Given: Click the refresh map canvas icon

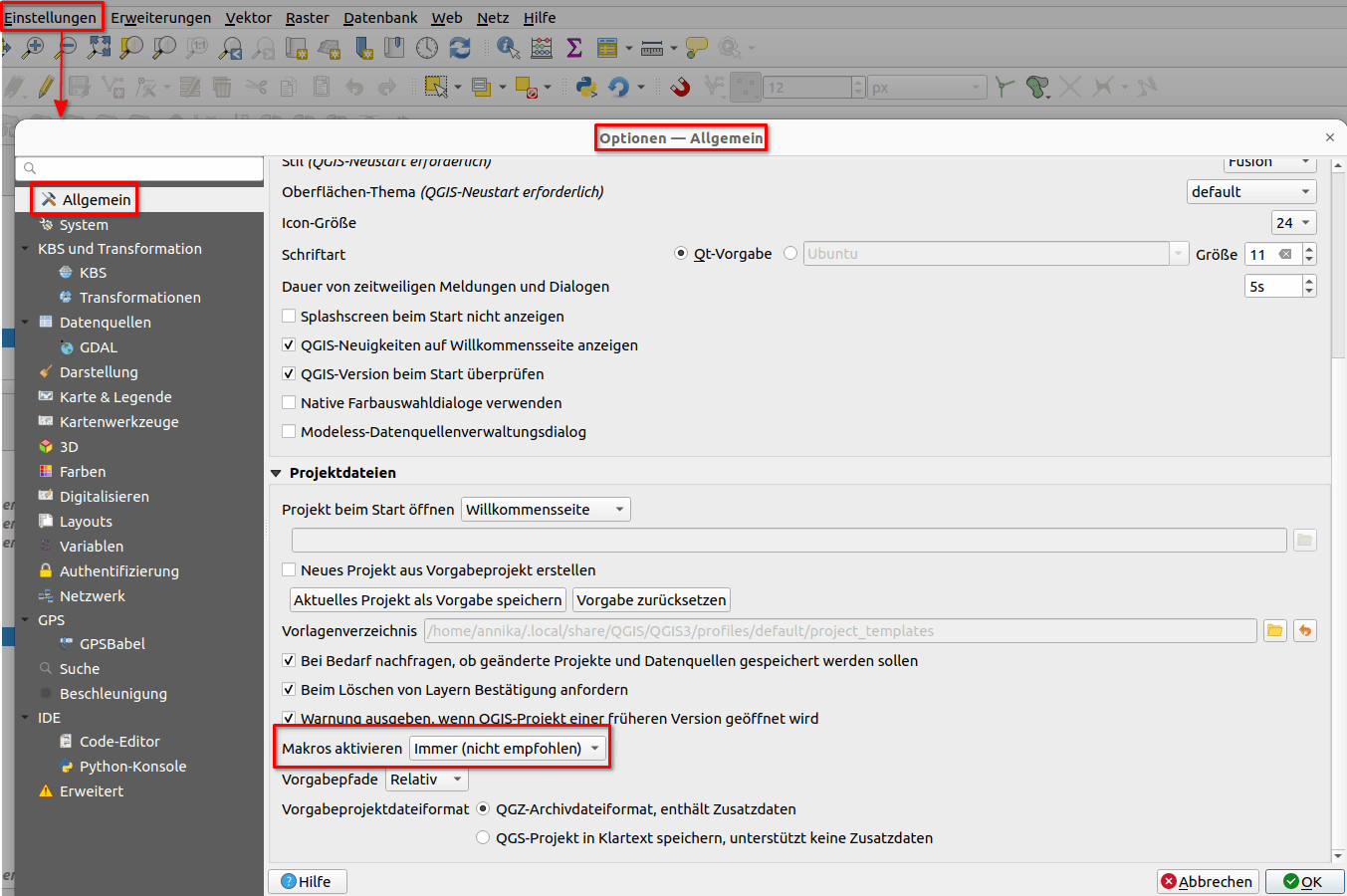Looking at the screenshot, I should pyautogui.click(x=460, y=48).
